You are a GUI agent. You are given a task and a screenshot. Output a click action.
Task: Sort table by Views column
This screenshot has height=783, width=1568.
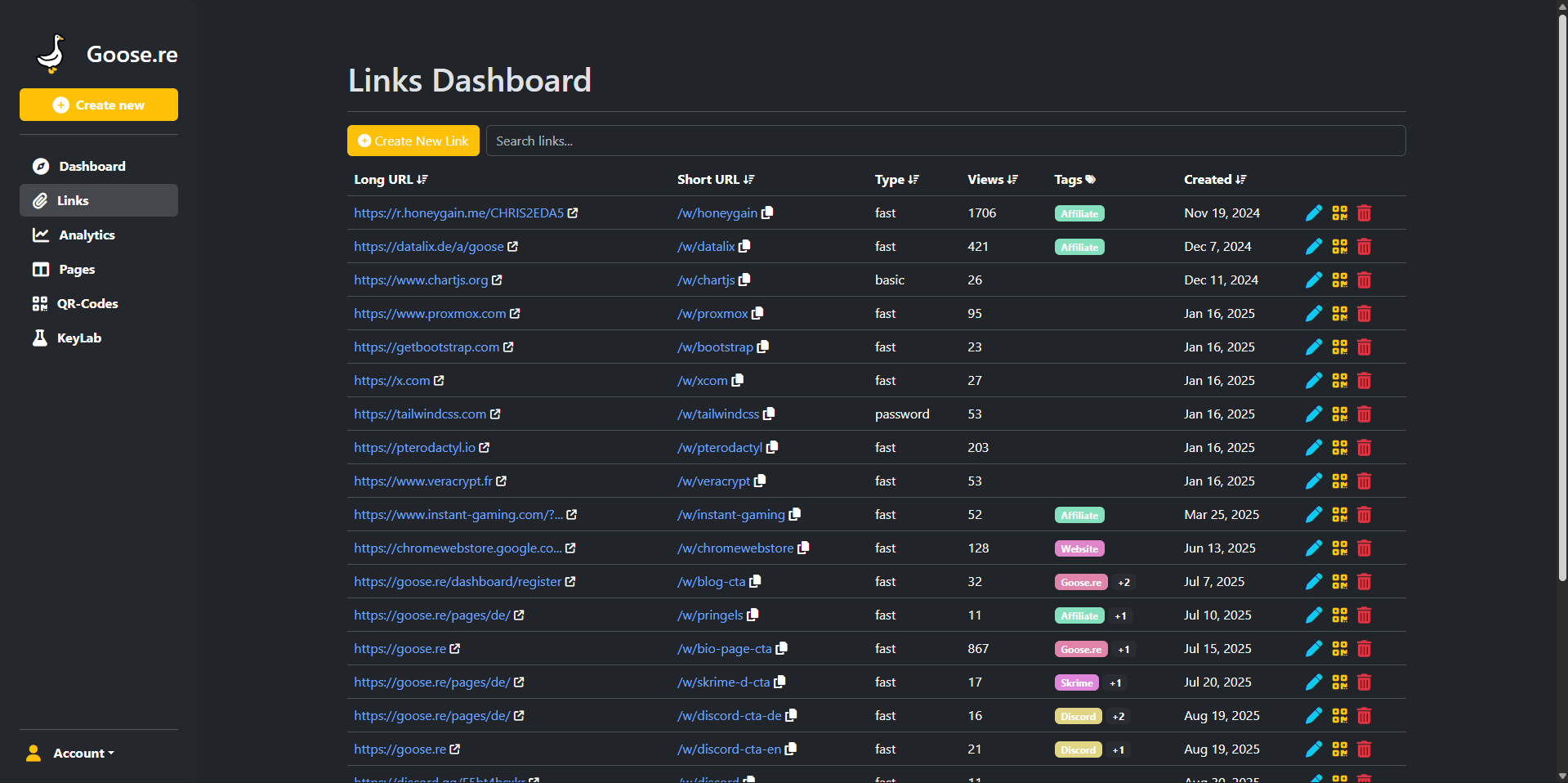pos(993,179)
